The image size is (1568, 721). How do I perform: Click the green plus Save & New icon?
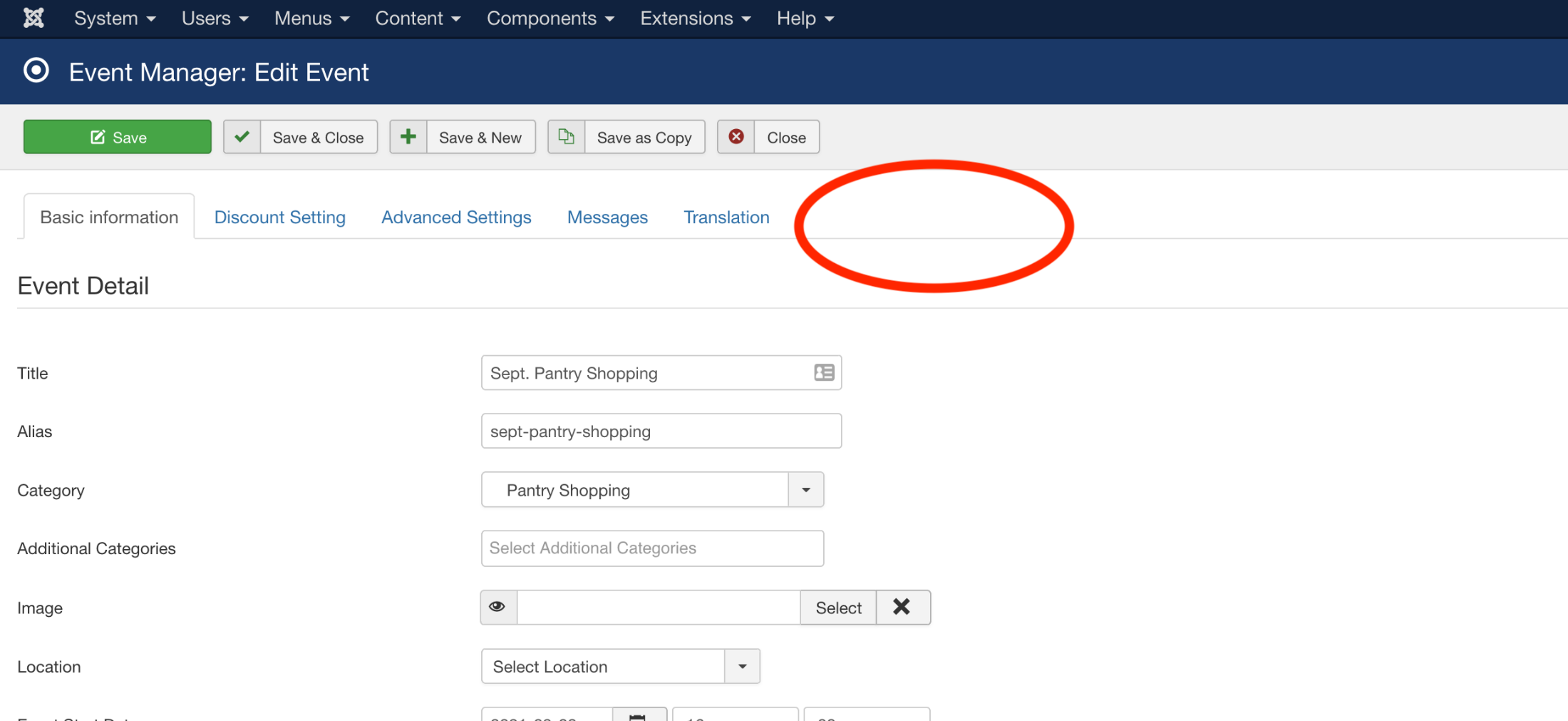408,137
